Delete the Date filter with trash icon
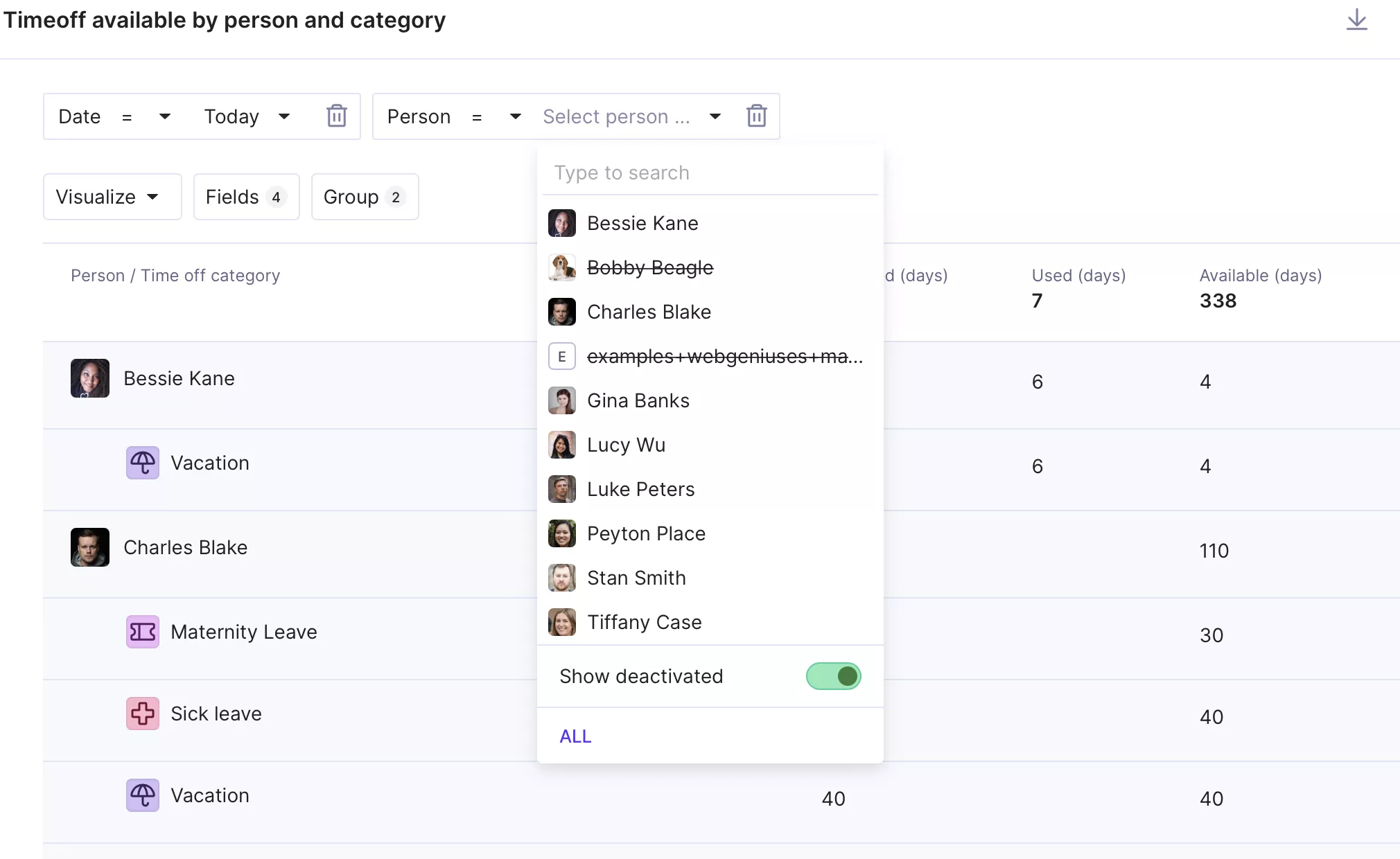The width and height of the screenshot is (1400, 859). [337, 116]
